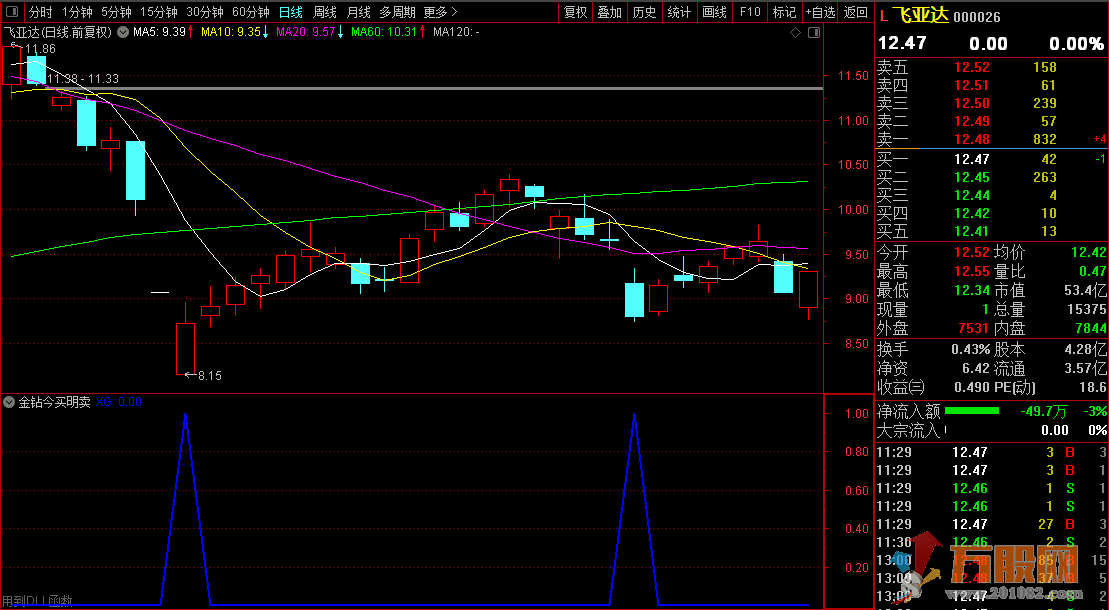Click the gap label 11.38 - 11.33
The image size is (1109, 610).
pos(83,79)
